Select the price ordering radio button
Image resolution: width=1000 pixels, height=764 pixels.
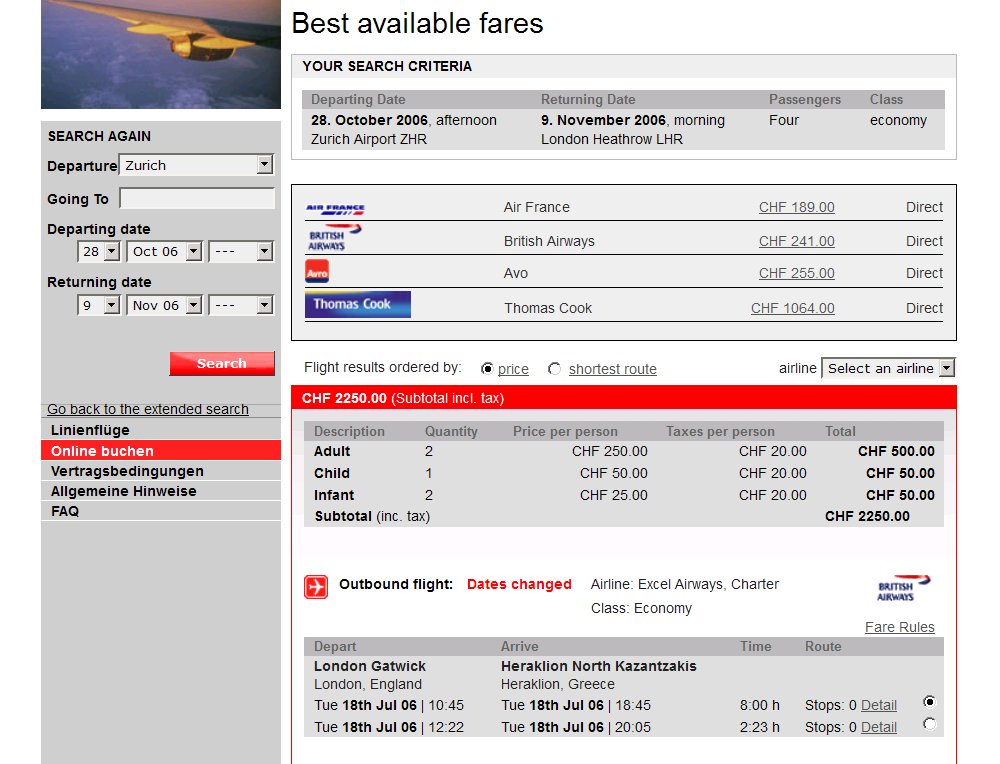(x=487, y=369)
